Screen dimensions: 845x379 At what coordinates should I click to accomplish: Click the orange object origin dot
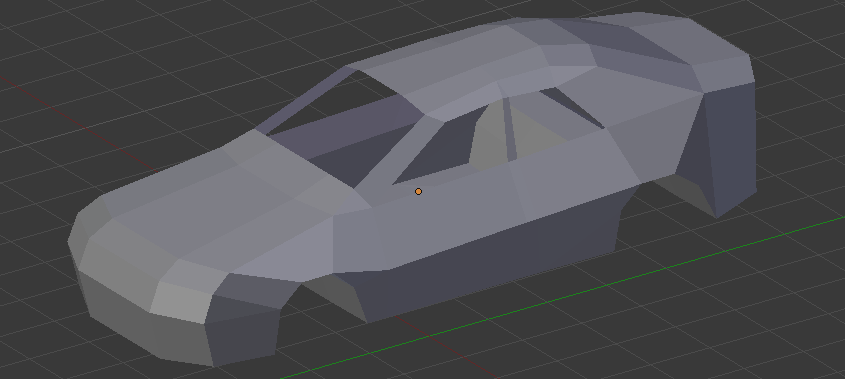tap(419, 191)
